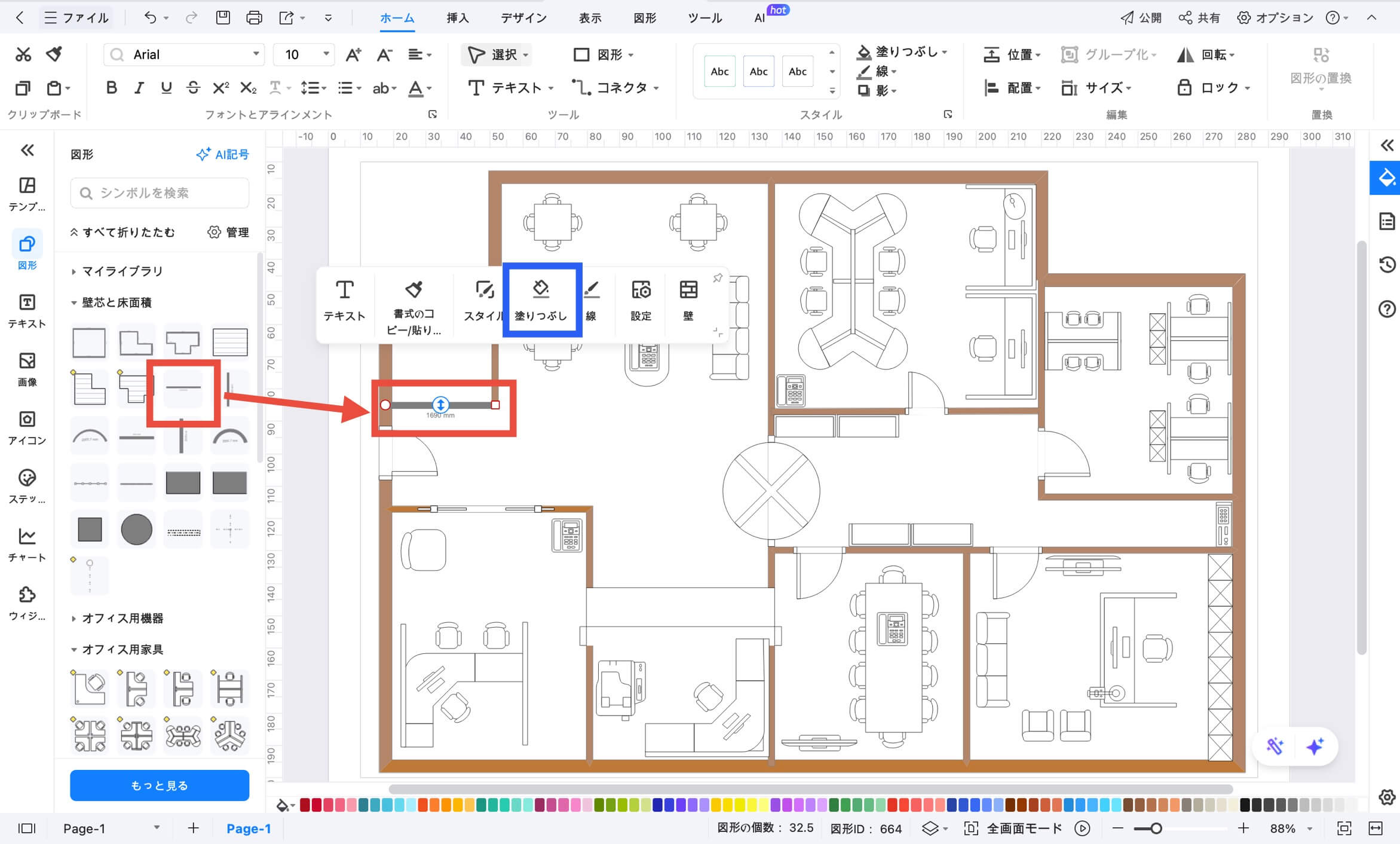Image resolution: width=1400 pixels, height=844 pixels.
Task: Open the 画像 image panel in sidebar
Action: (27, 369)
